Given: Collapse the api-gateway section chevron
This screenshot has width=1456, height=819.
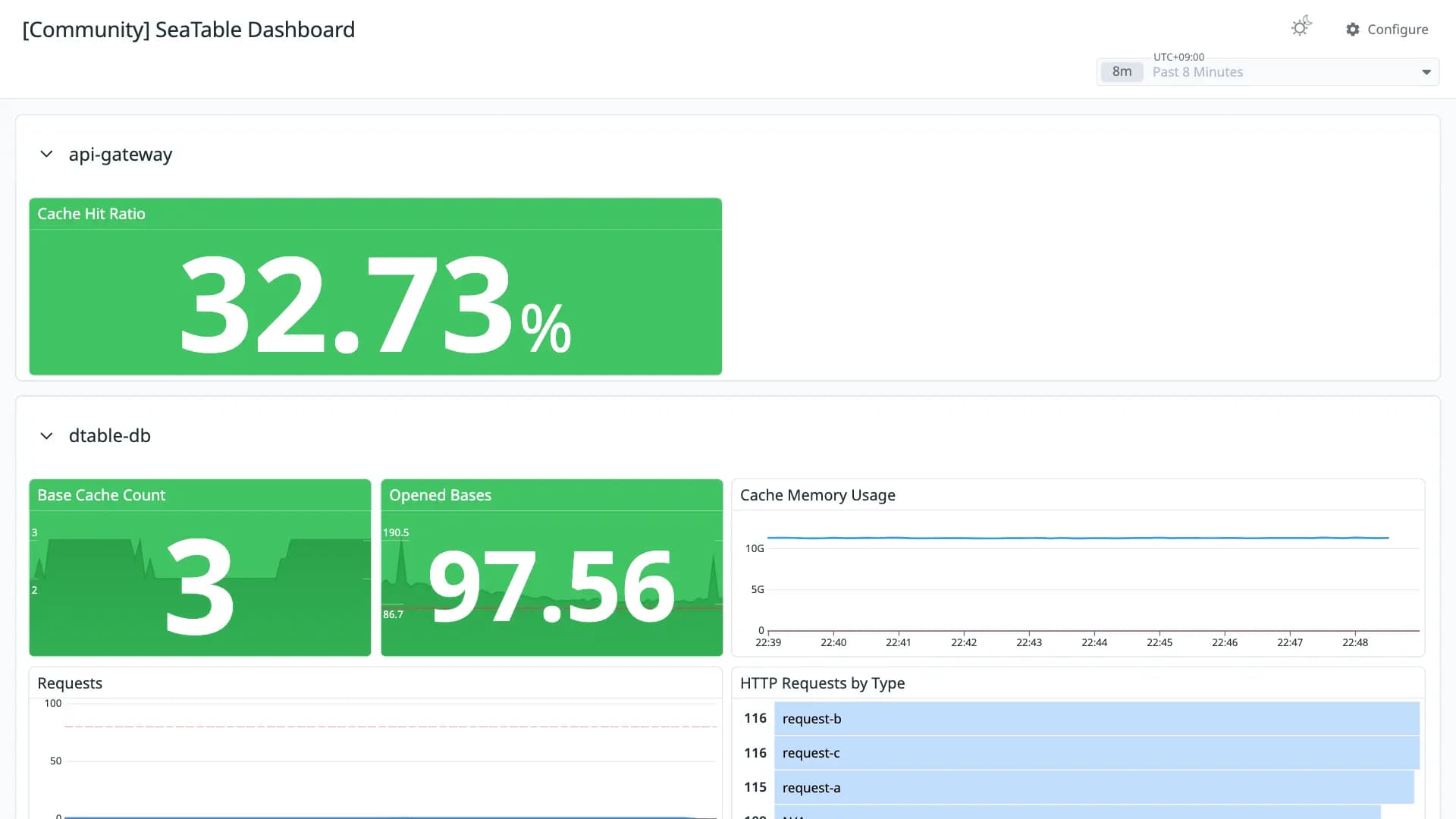Looking at the screenshot, I should 46,155.
